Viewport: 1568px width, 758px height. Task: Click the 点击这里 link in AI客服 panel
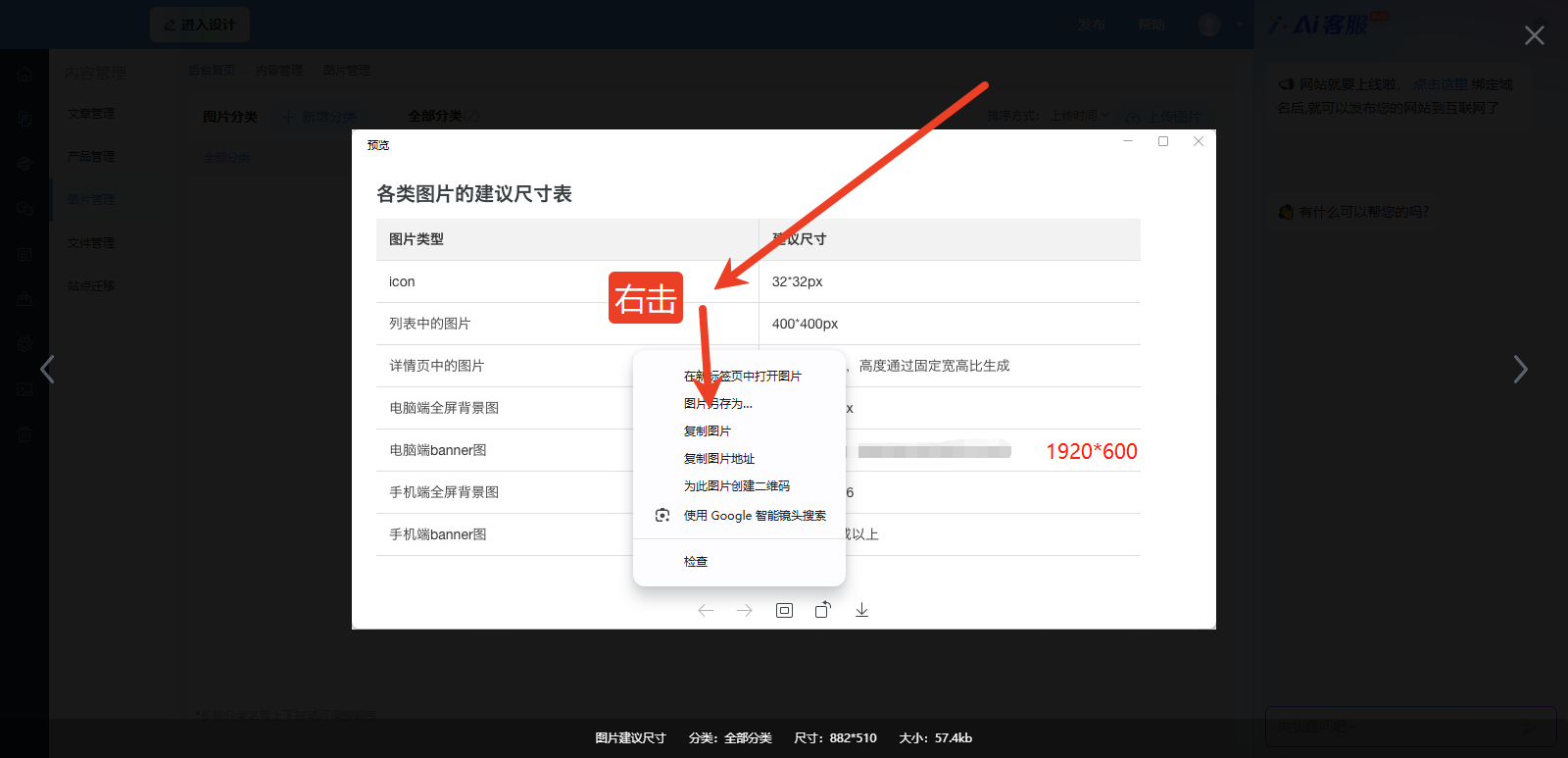1440,84
